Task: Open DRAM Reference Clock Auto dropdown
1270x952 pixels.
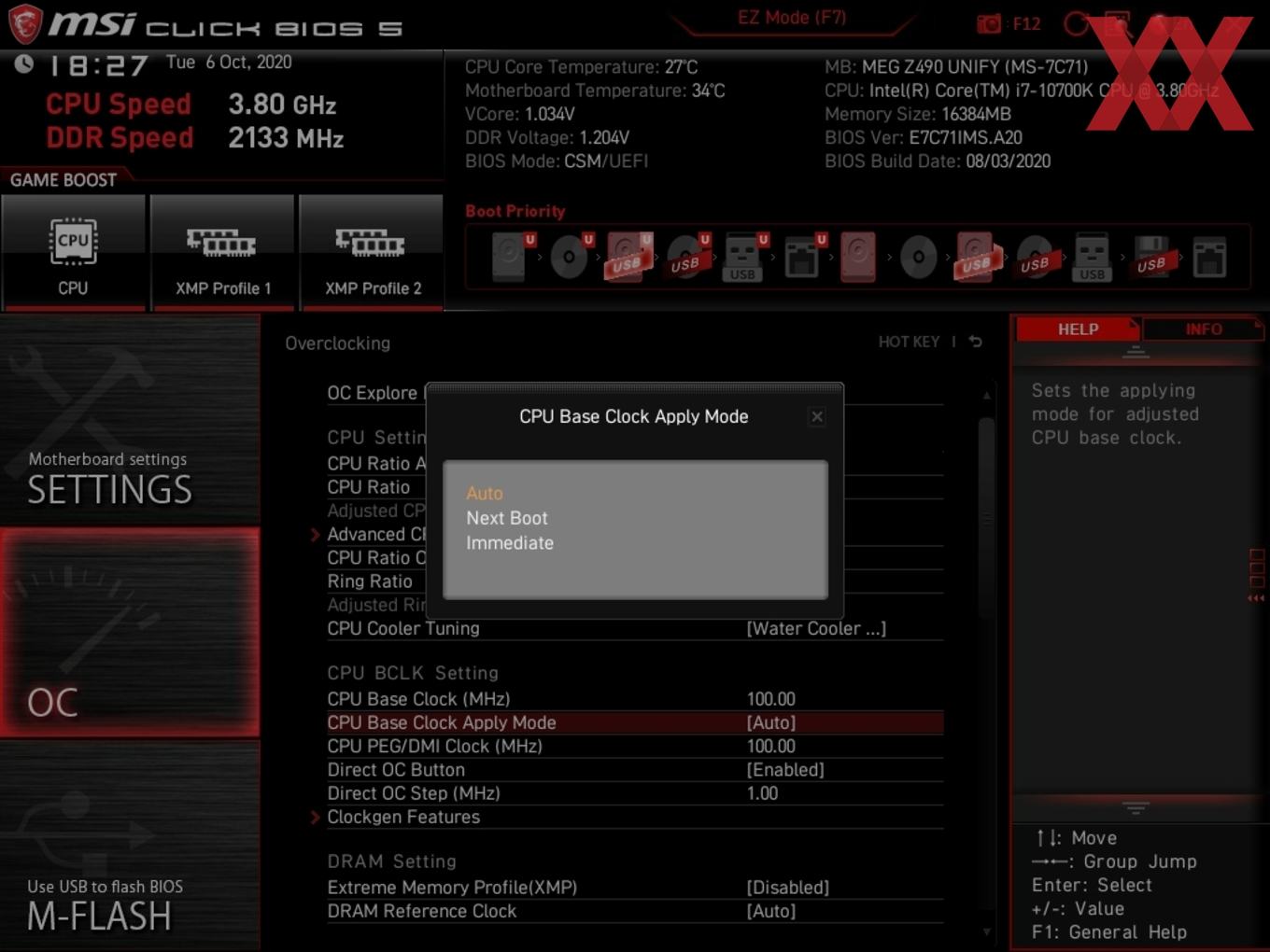Action: tap(771, 911)
